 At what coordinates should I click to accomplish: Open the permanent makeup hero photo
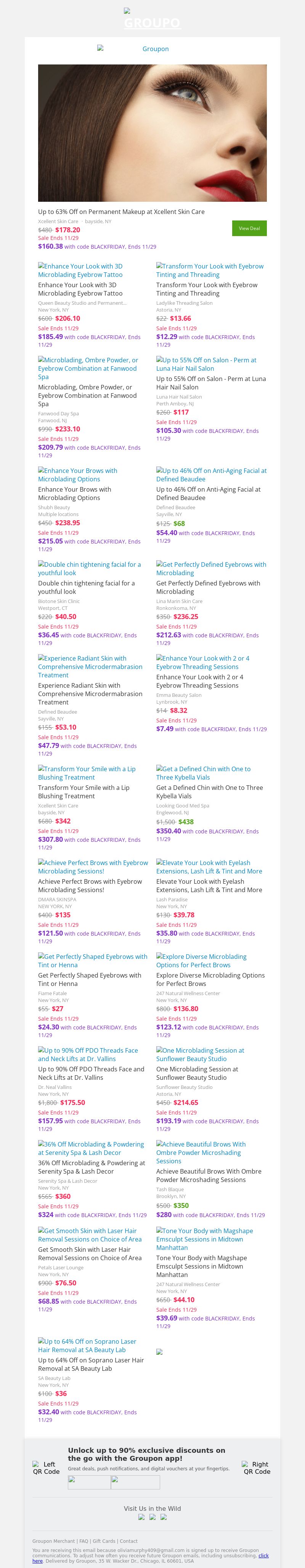pos(152,133)
